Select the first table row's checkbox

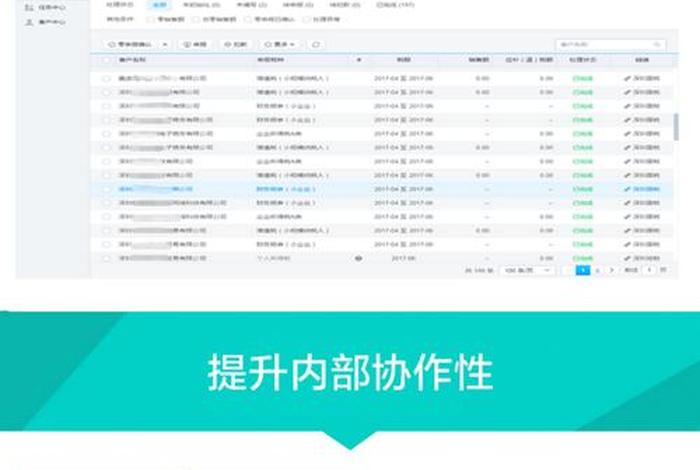click(106, 79)
